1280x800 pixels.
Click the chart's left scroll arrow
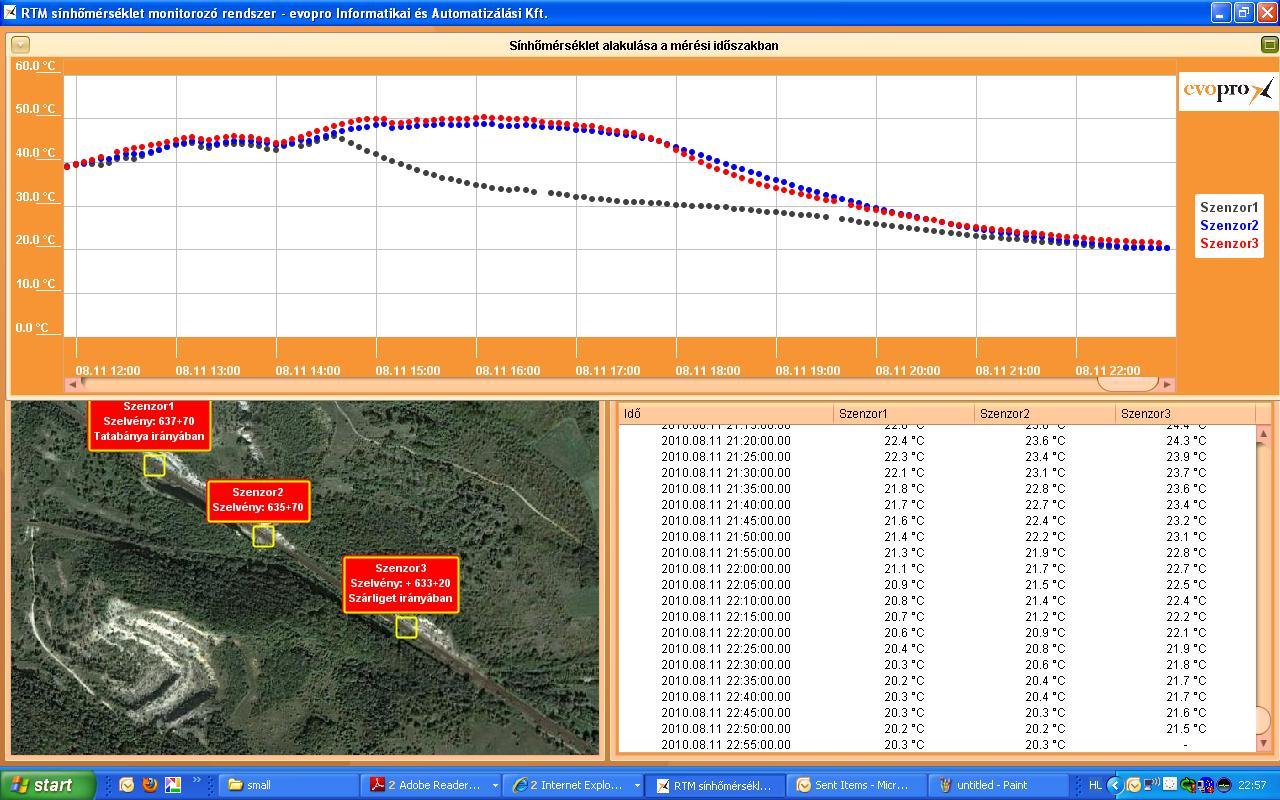72,384
